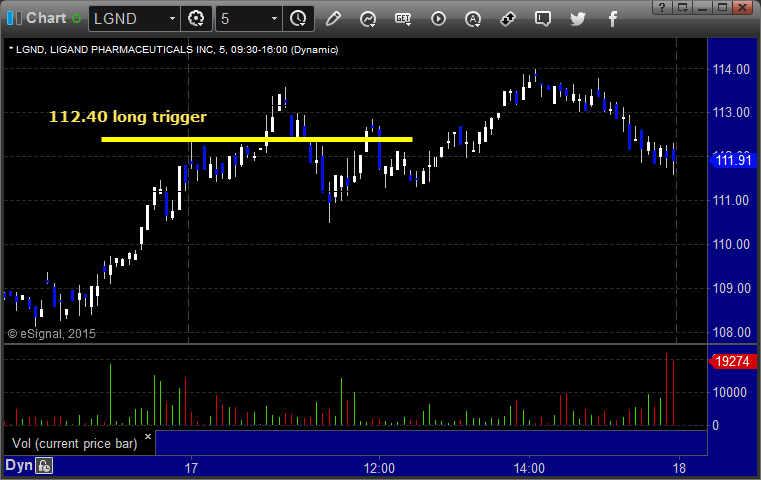Screen dimensions: 761x480
Task: Click the 14:00 time axis label
Action: tap(529, 468)
